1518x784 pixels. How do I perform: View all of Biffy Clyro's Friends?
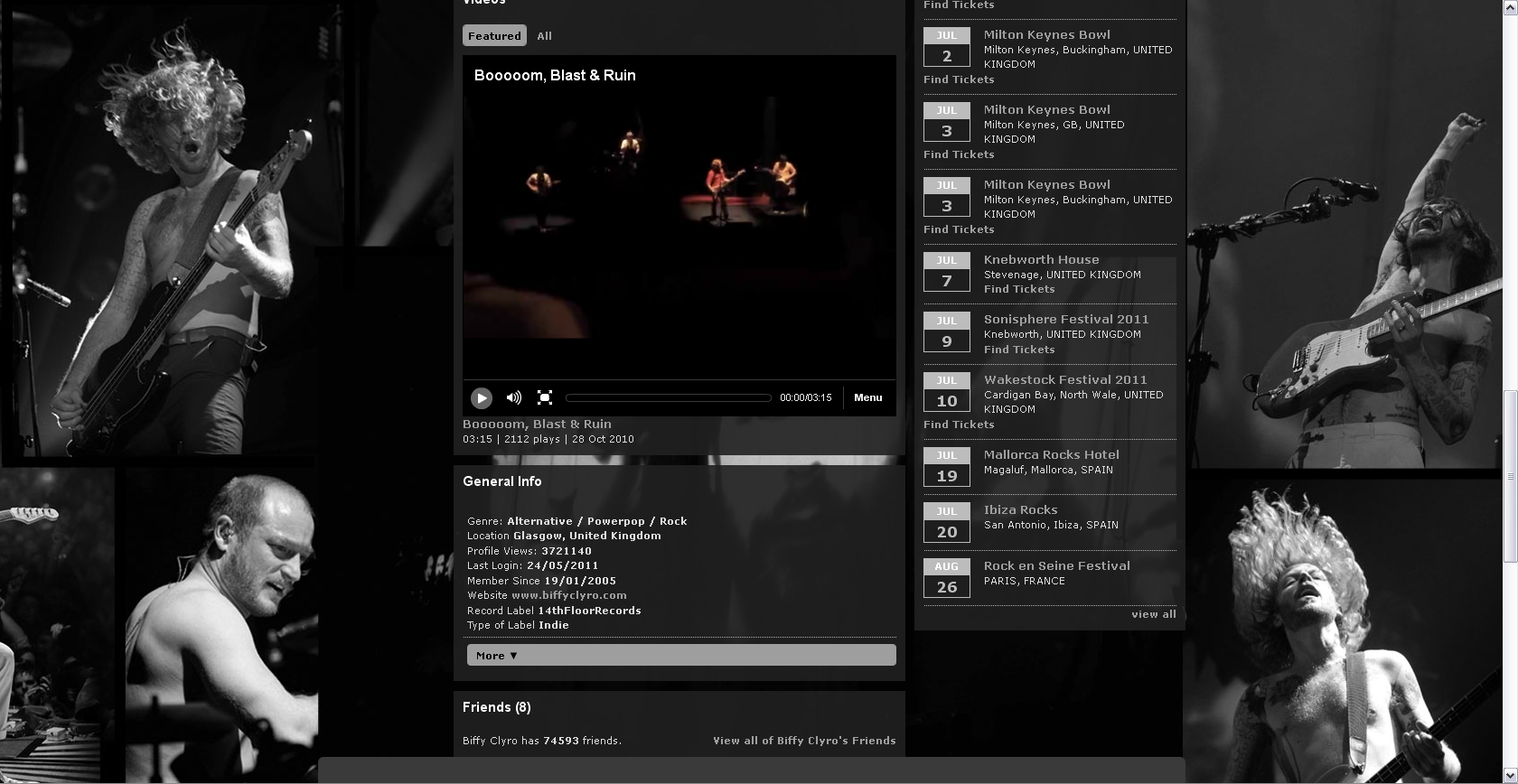point(804,741)
